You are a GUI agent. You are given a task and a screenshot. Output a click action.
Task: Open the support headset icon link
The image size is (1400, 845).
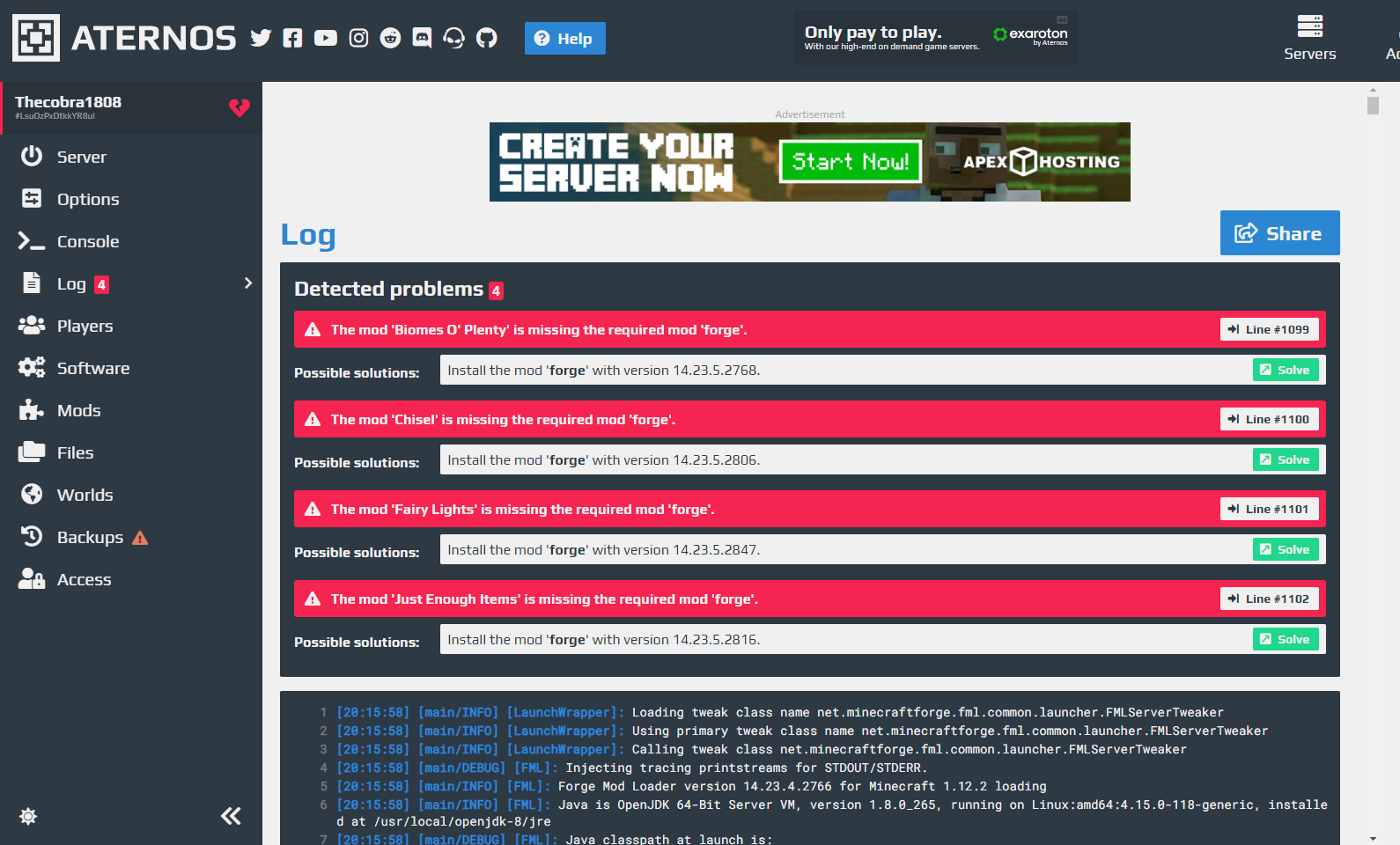(x=454, y=38)
